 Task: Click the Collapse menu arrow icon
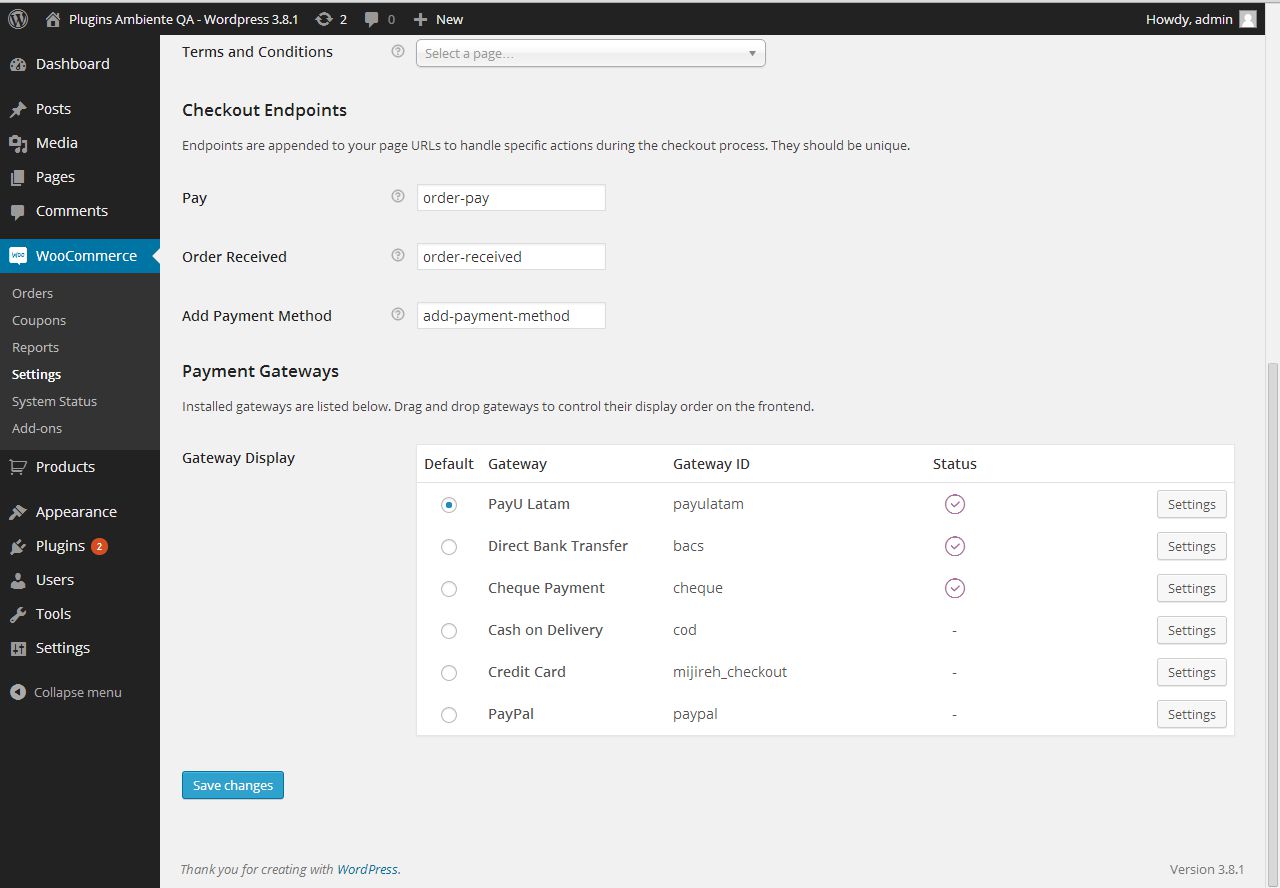point(18,692)
